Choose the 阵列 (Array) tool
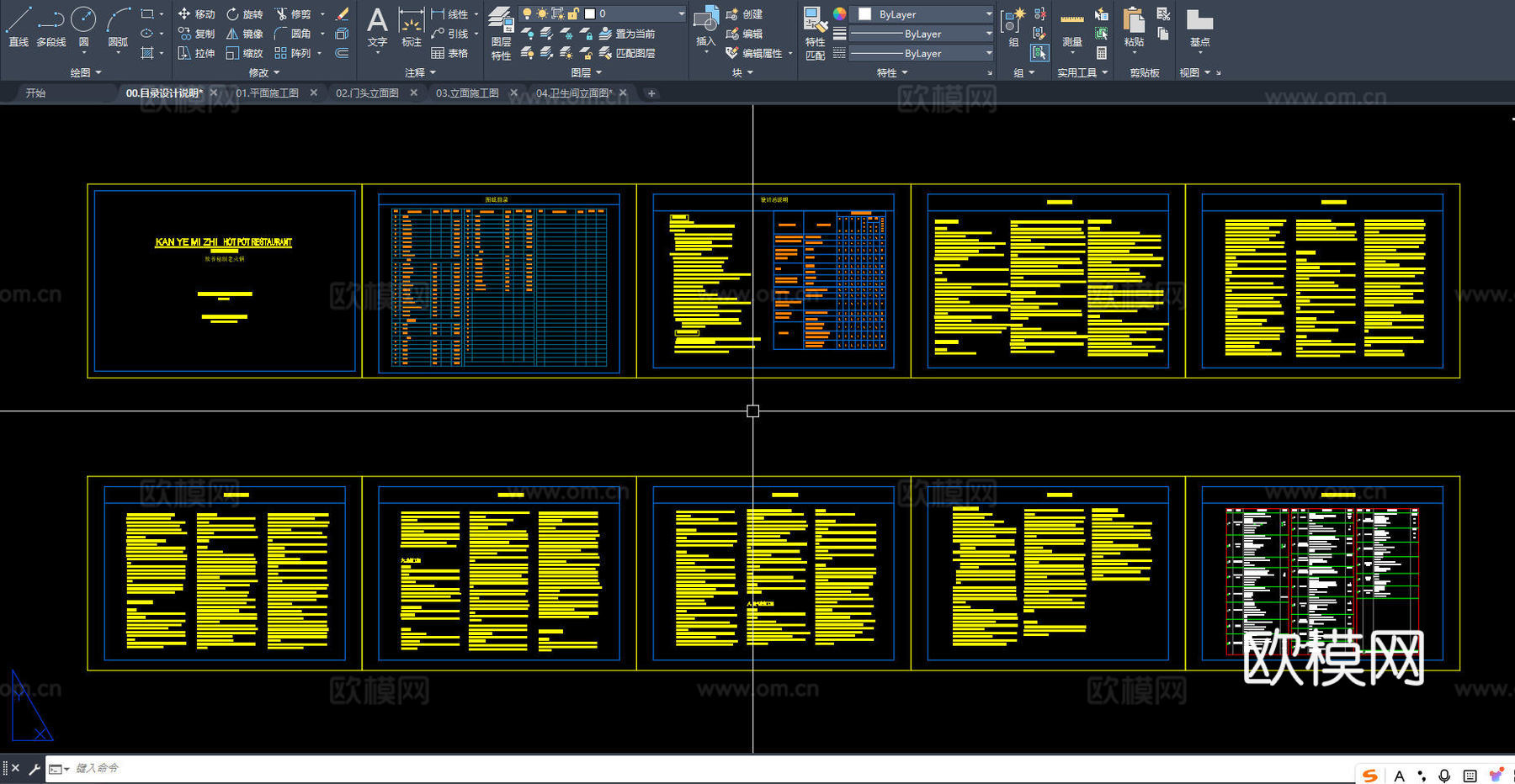 pyautogui.click(x=293, y=53)
